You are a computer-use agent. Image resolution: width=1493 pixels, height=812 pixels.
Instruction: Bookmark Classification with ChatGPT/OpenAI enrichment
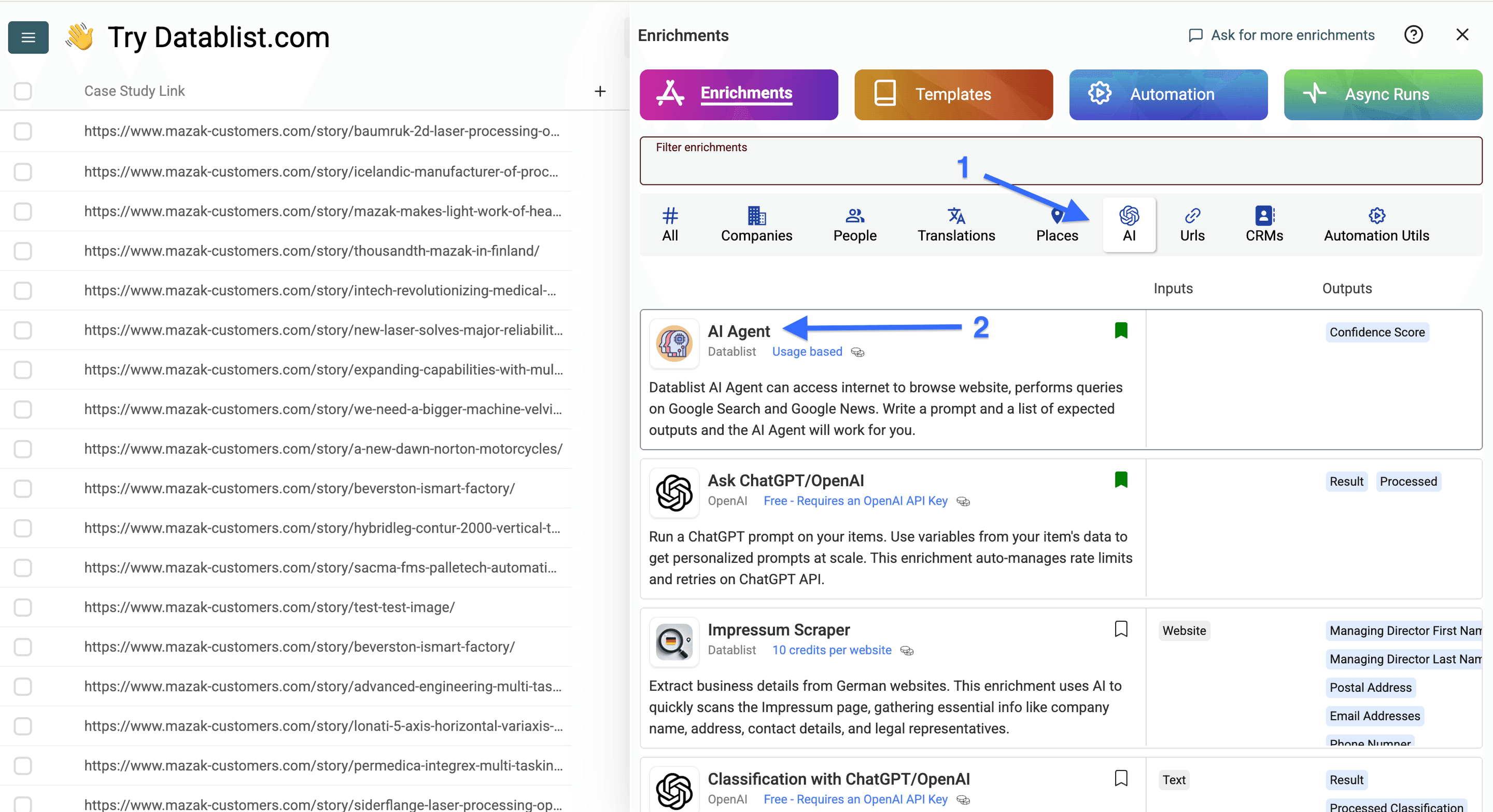1121,778
